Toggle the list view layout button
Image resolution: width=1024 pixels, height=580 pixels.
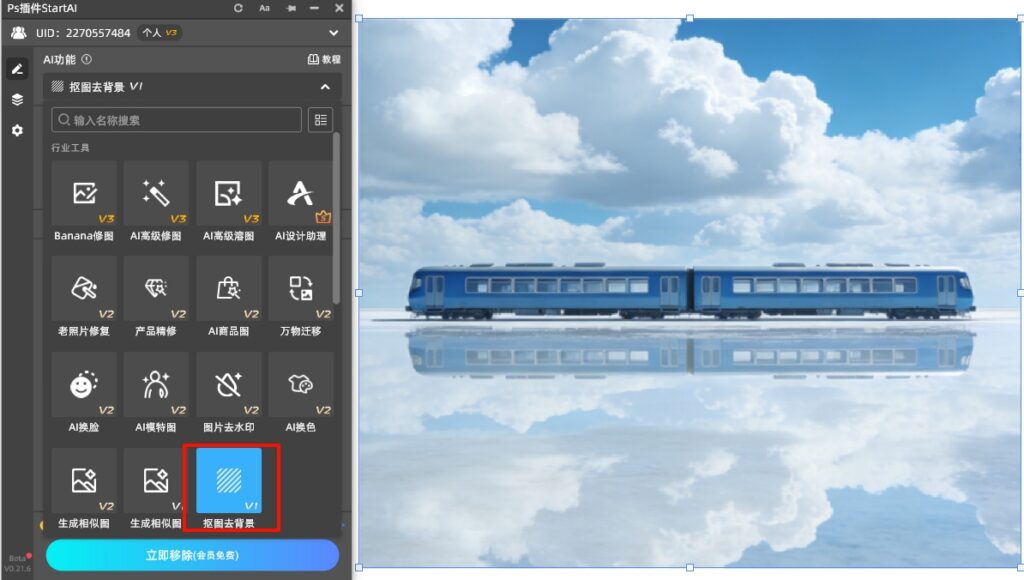(x=320, y=120)
